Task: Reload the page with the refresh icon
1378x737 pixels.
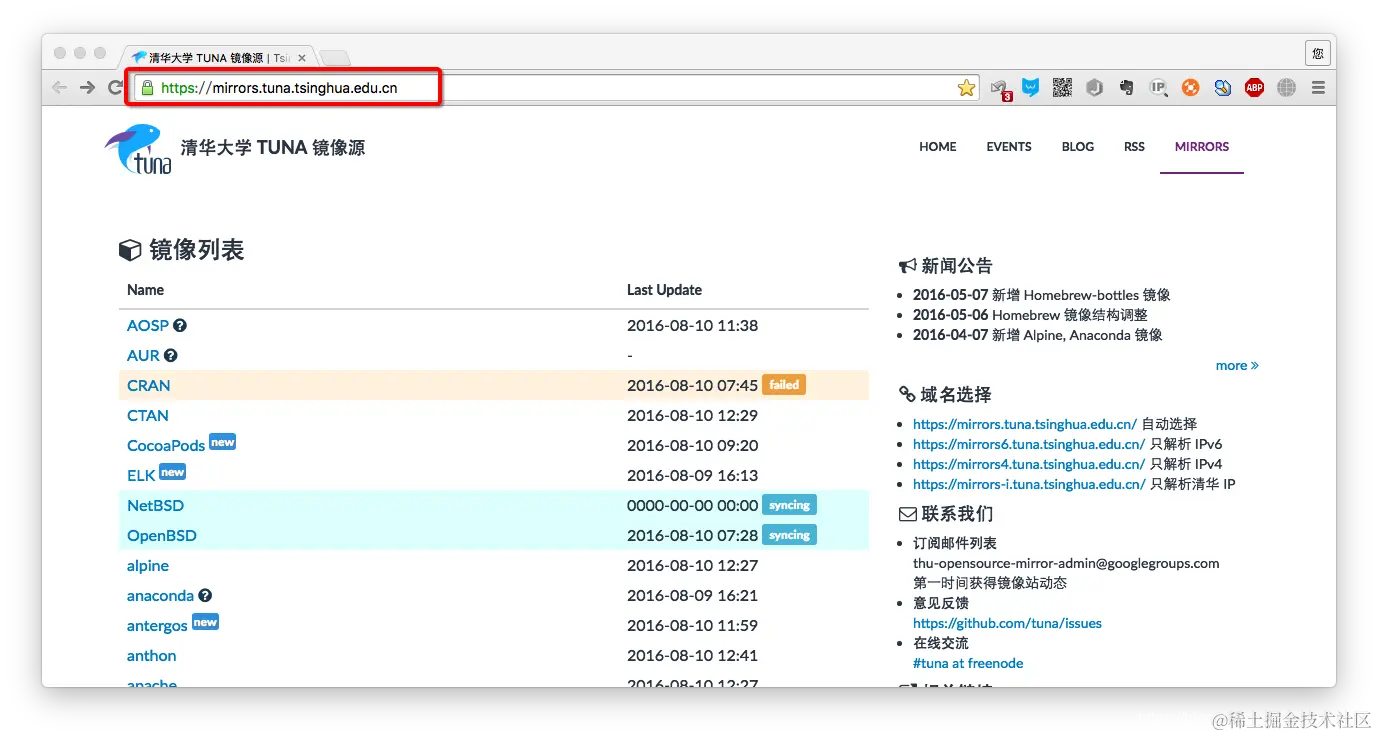Action: pos(116,88)
